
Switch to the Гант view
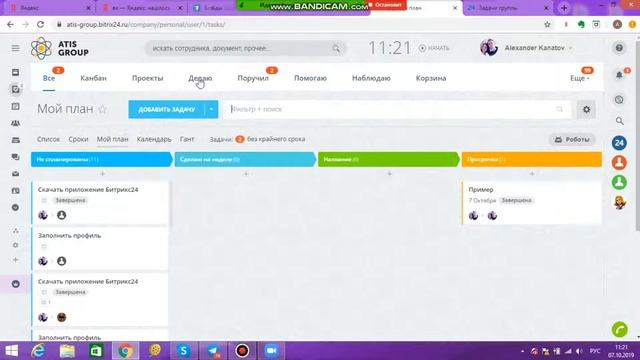tap(187, 139)
